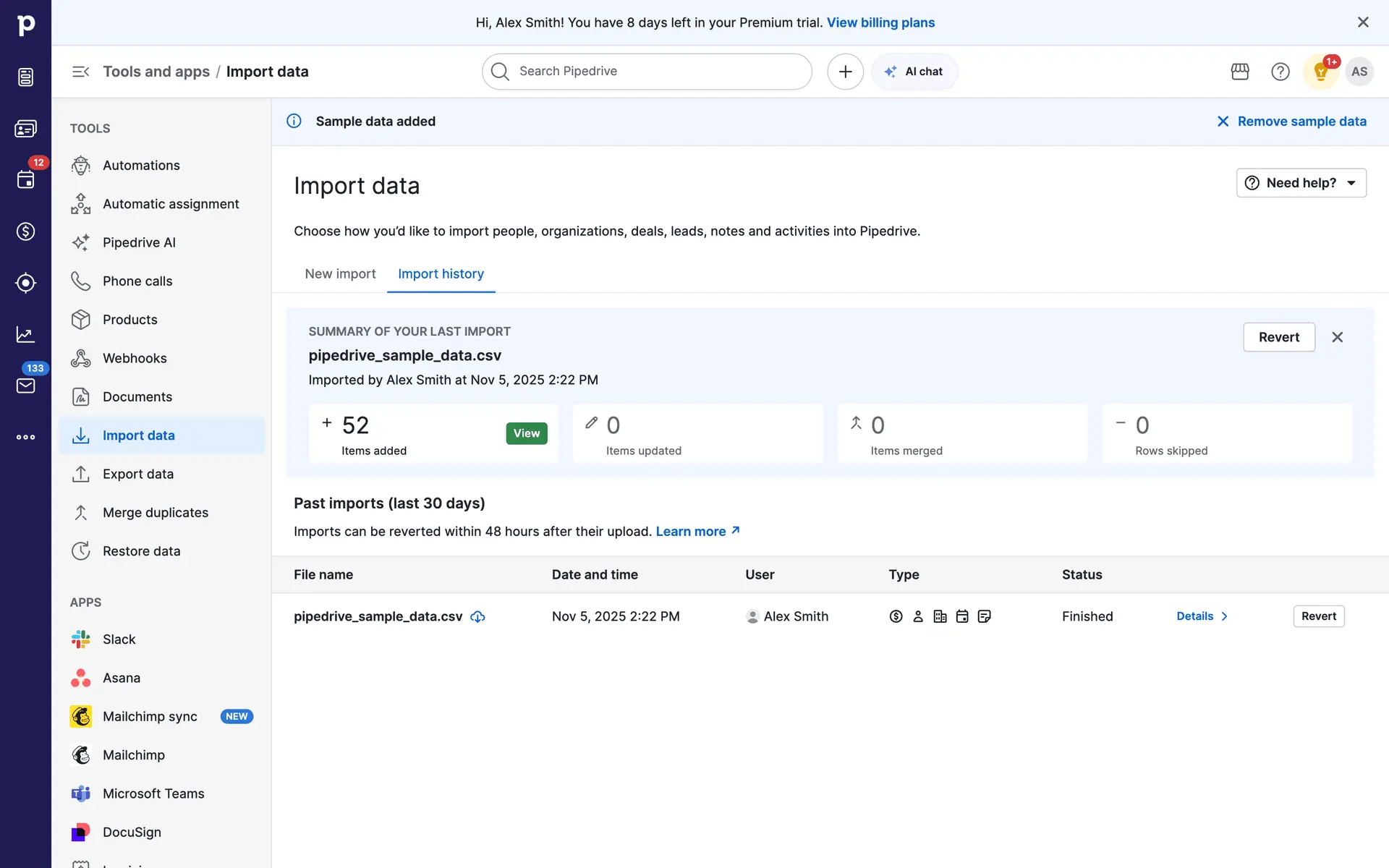The width and height of the screenshot is (1389, 868).
Task: Open Merge duplicates in Tools menu
Action: (x=155, y=513)
